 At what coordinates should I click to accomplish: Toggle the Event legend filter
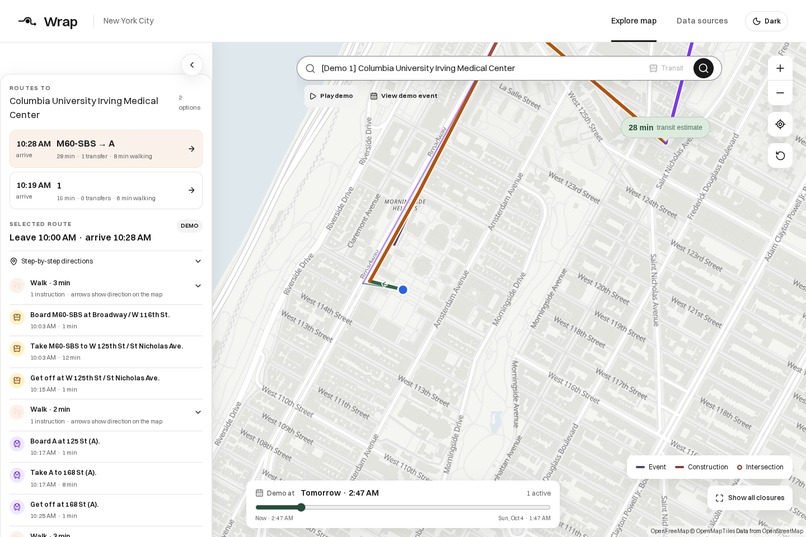pos(651,467)
